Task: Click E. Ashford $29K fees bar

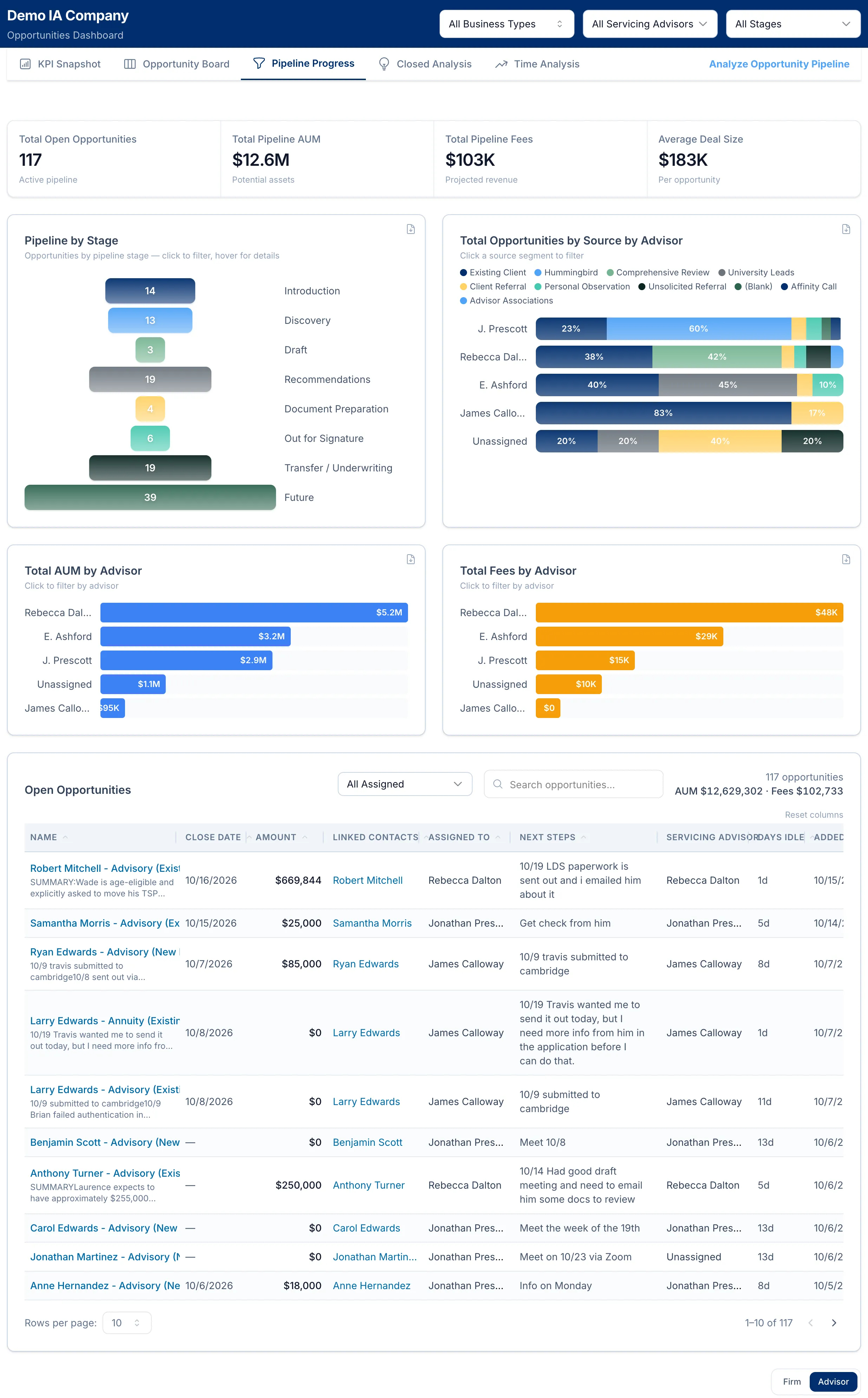Action: click(x=629, y=636)
